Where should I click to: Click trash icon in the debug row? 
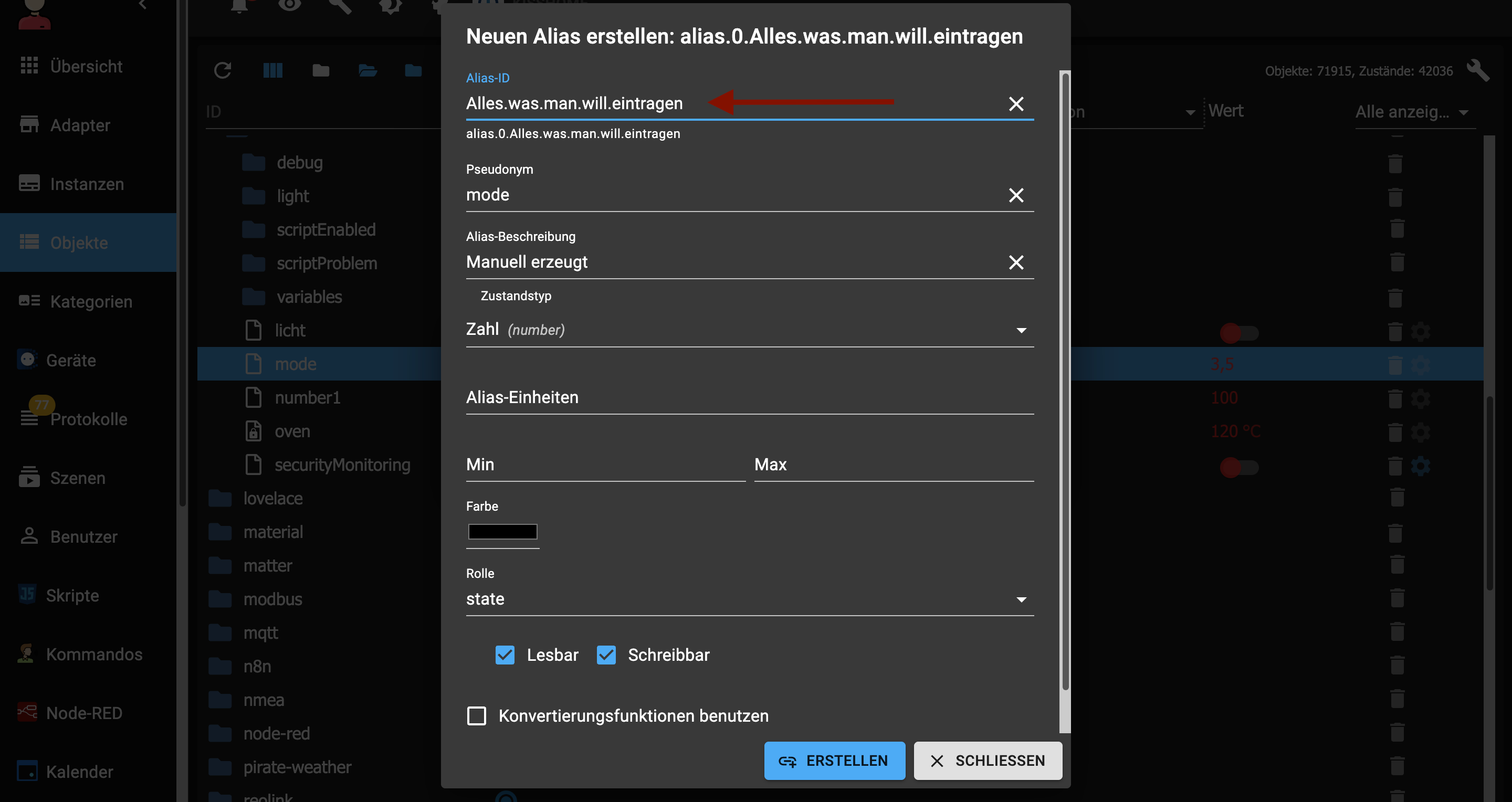tap(1395, 163)
